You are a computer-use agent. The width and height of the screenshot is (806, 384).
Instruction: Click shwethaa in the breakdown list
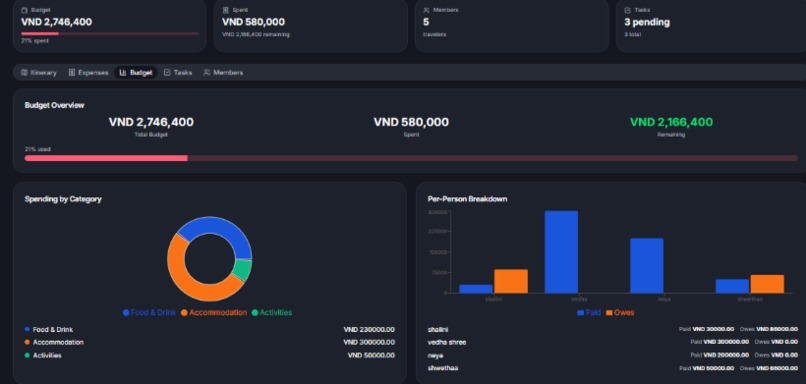tap(443, 368)
